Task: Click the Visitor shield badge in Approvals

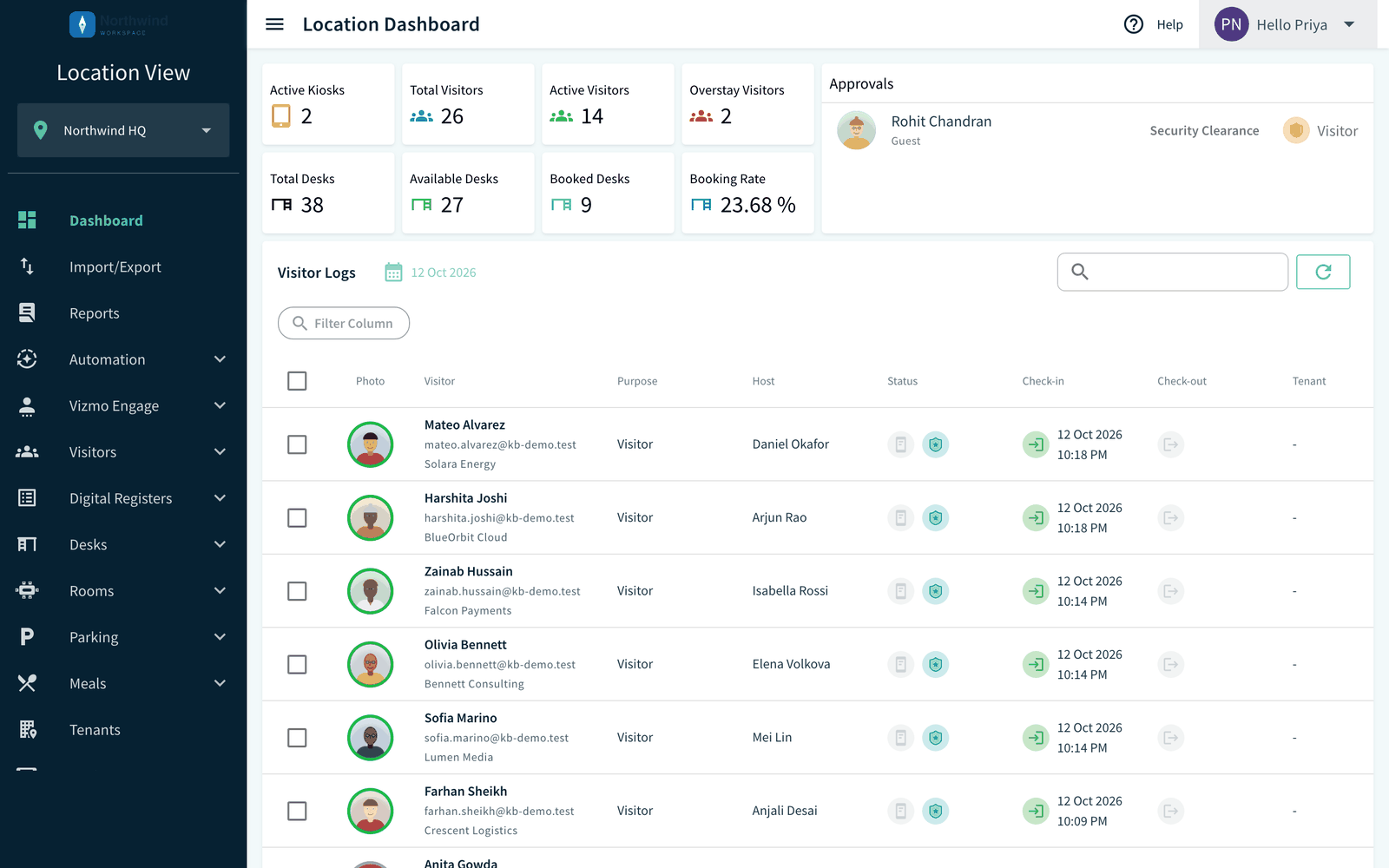Action: [x=1296, y=131]
